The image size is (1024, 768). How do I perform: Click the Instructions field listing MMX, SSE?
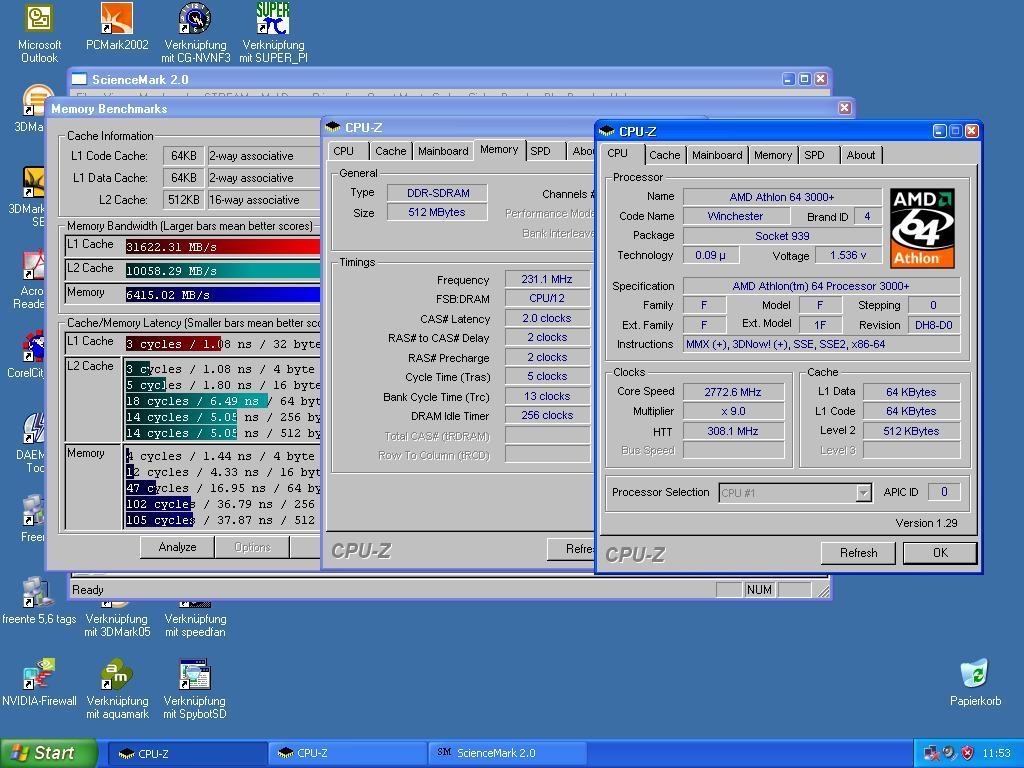point(822,344)
